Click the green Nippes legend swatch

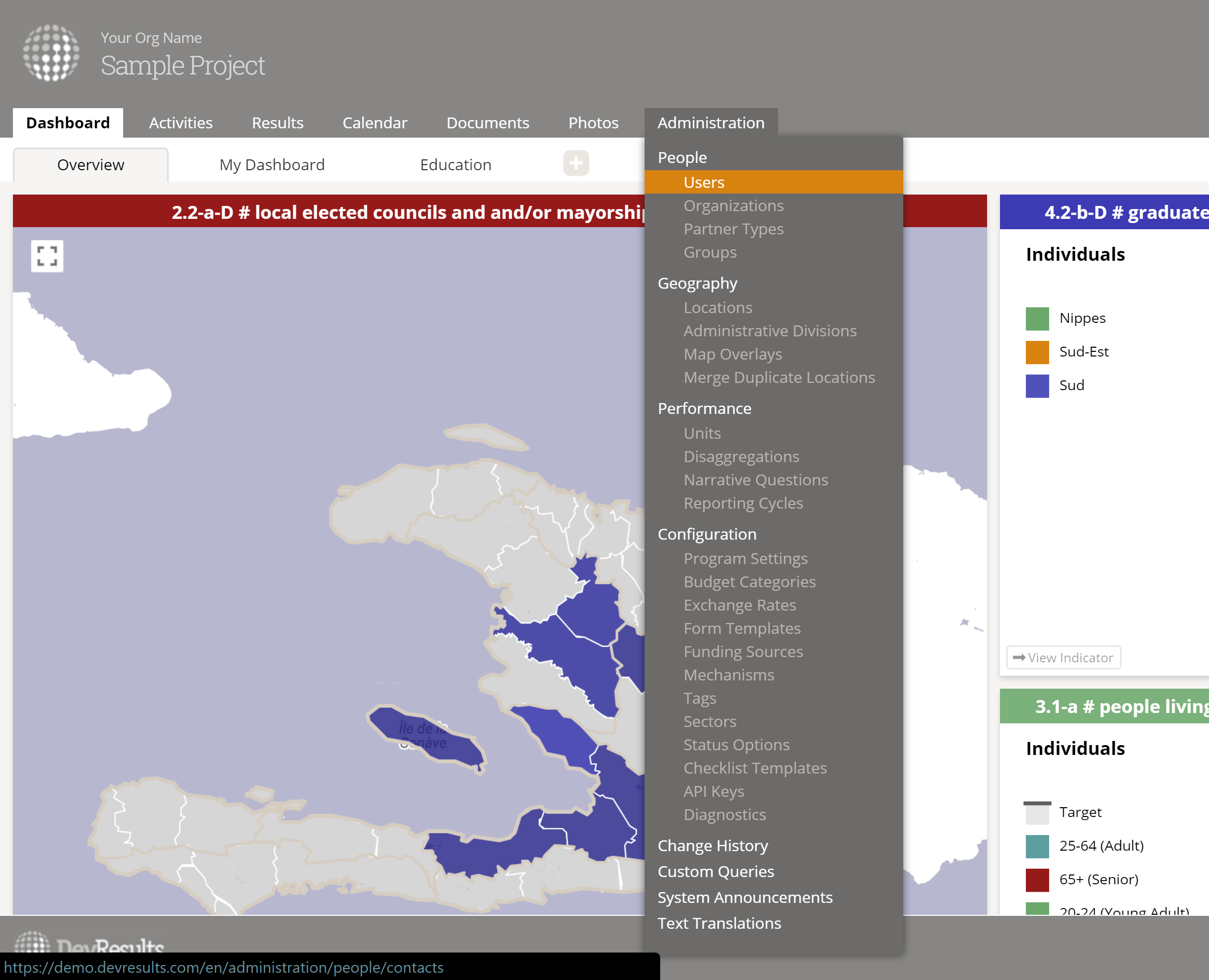point(1037,318)
